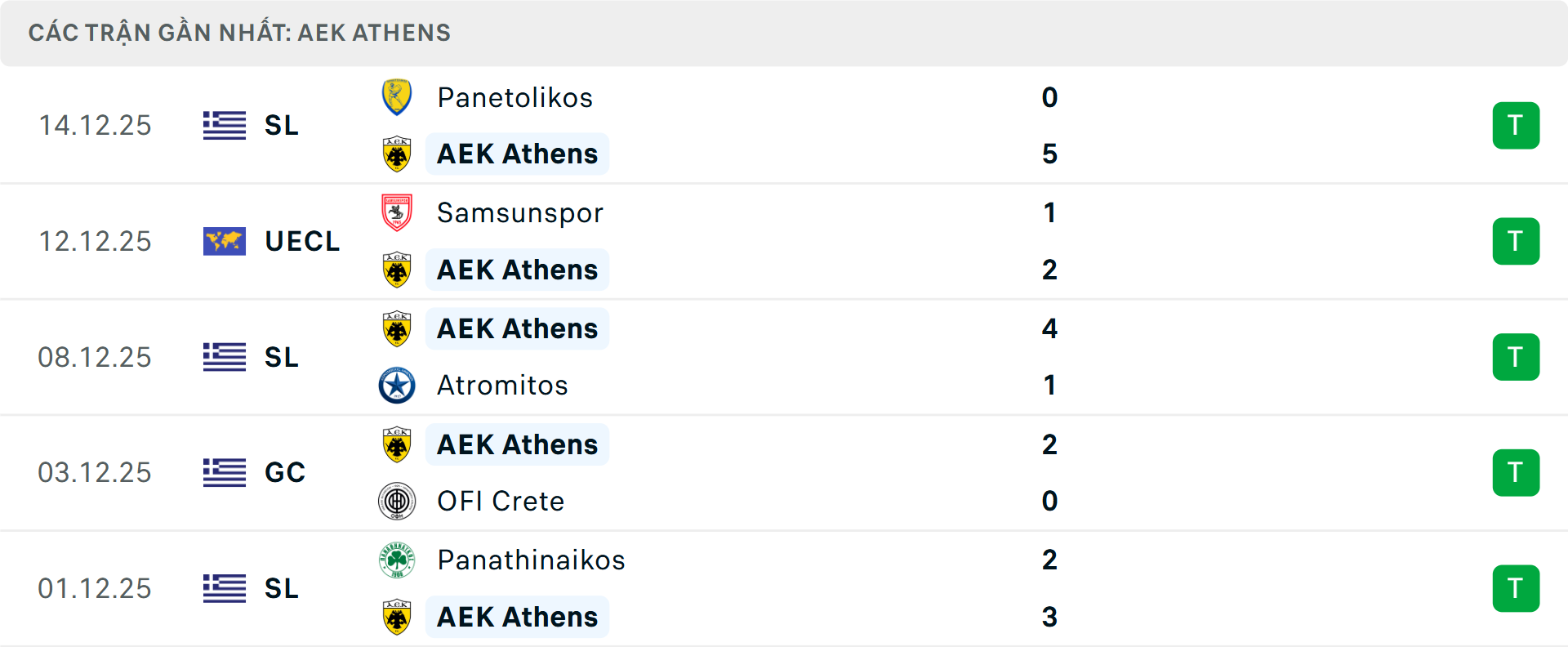Toggle the green T result badge for Samsunspor match
The height and width of the screenshot is (647, 1568).
point(1517,241)
